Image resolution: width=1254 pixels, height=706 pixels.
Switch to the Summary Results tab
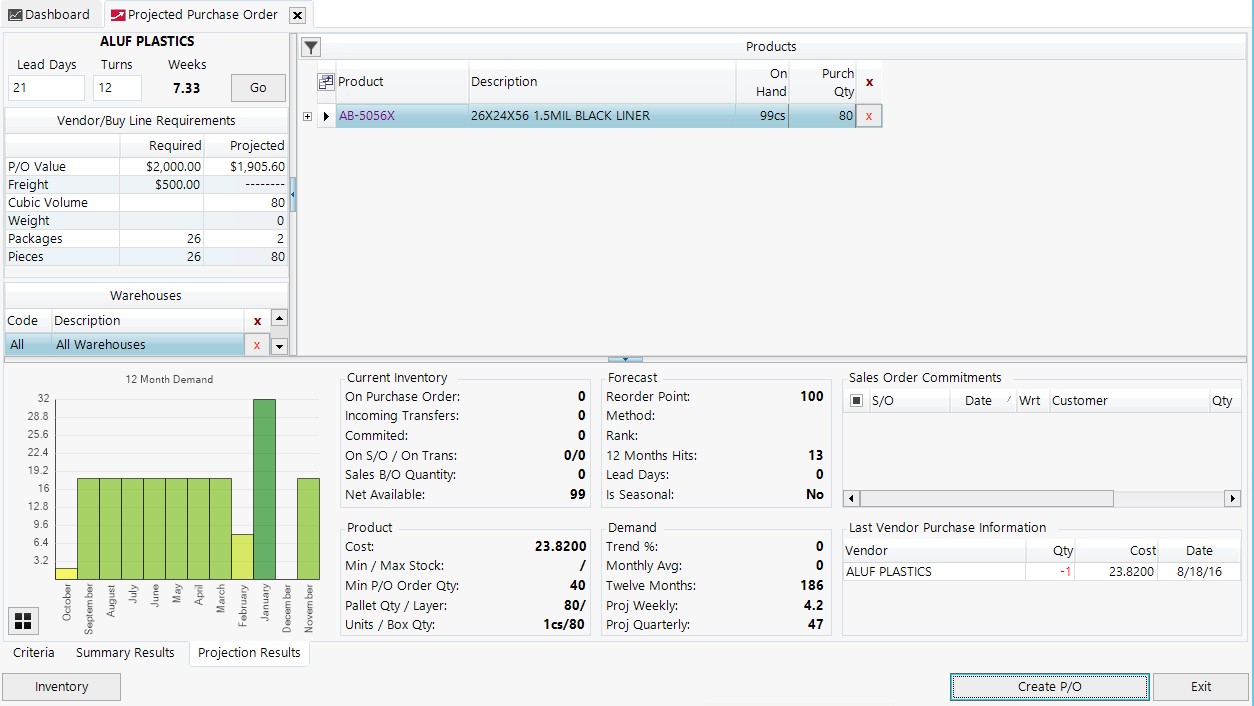(125, 652)
